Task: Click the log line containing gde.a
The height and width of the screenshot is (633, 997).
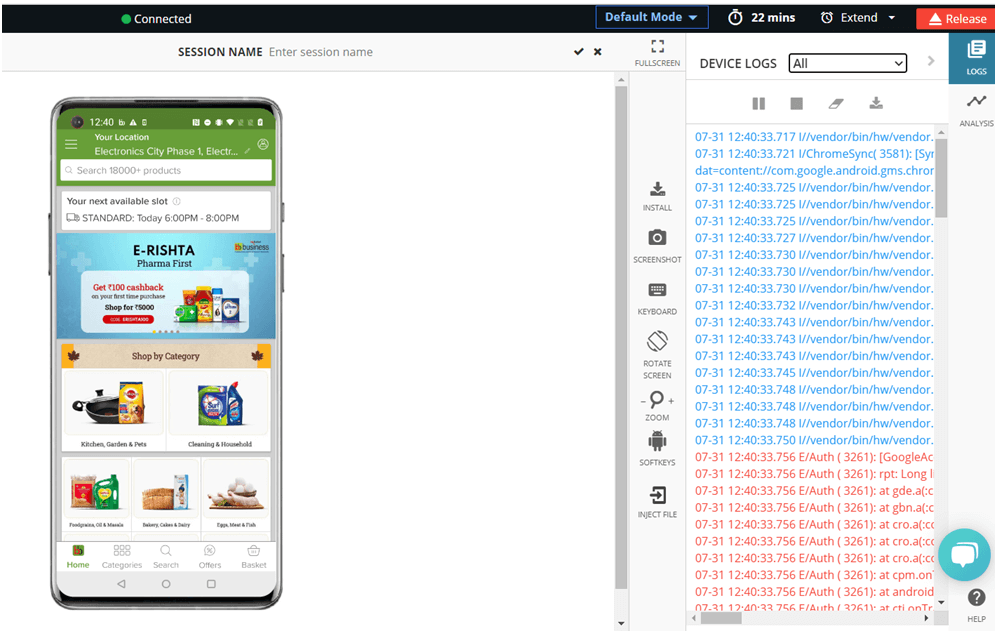Action: click(814, 491)
